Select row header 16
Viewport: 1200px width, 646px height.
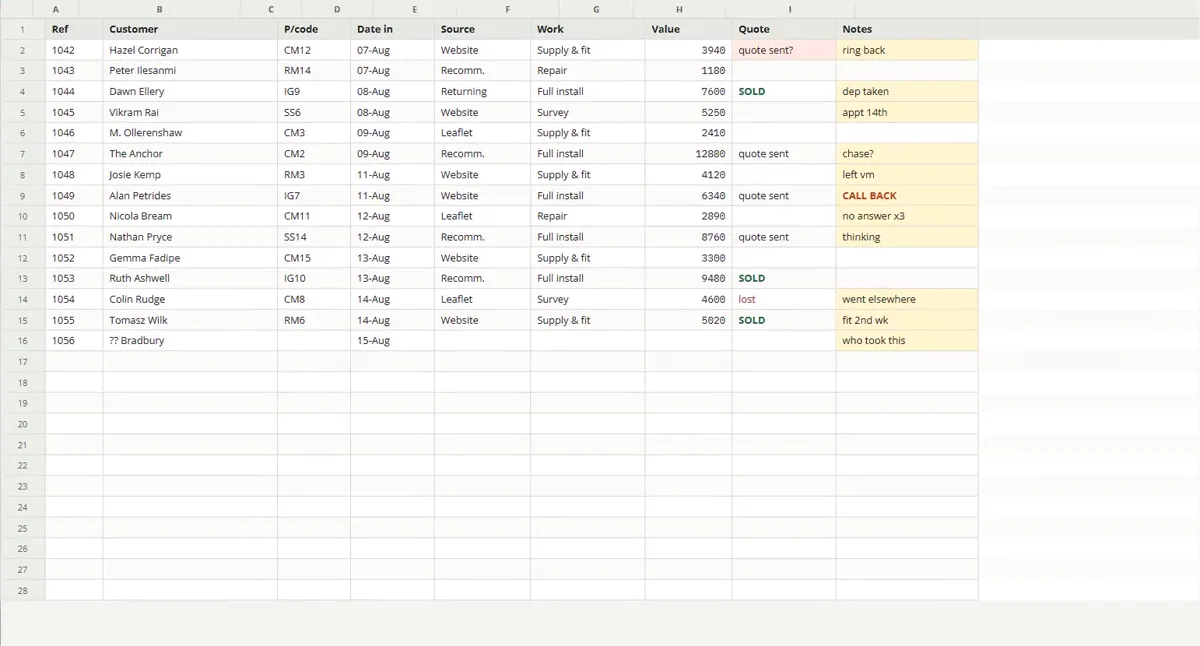coord(22,341)
